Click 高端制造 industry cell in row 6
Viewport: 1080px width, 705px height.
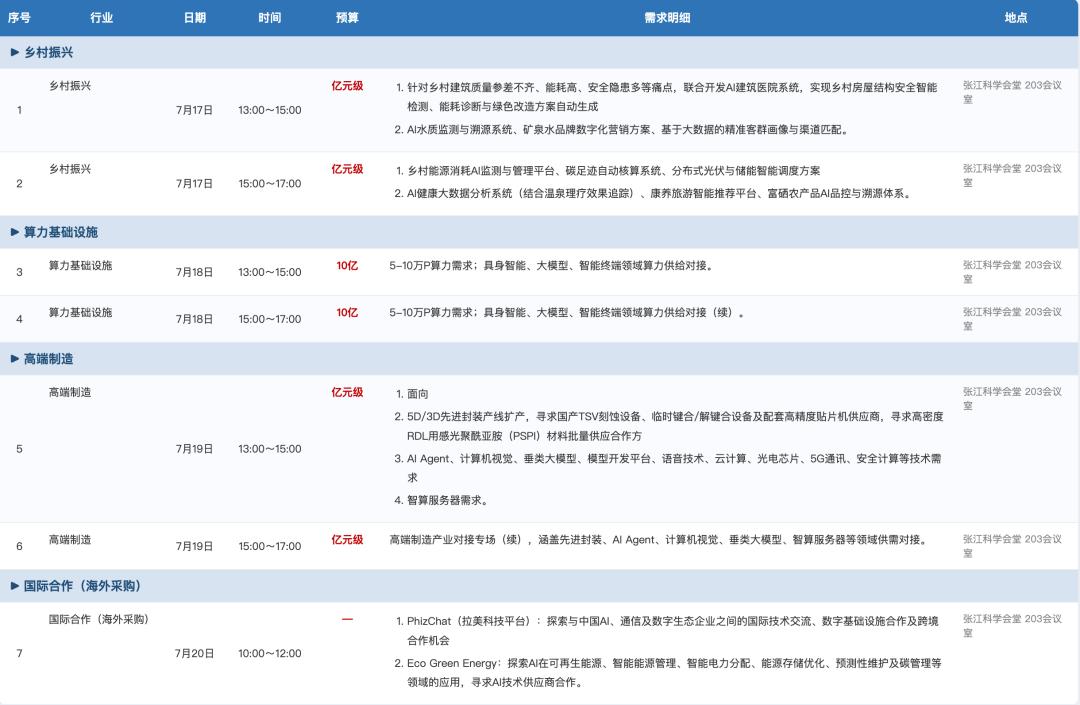pyautogui.click(x=70, y=540)
